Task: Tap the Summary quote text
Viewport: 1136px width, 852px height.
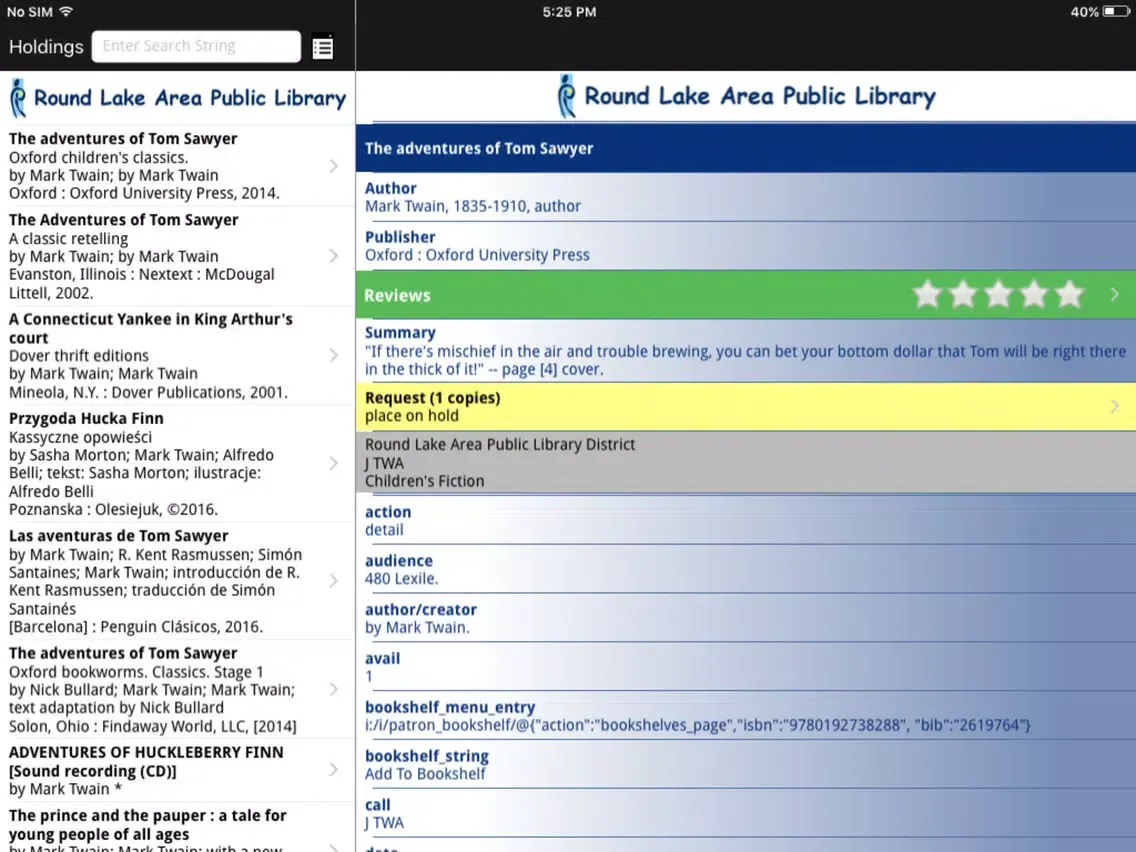Action: pos(746,360)
